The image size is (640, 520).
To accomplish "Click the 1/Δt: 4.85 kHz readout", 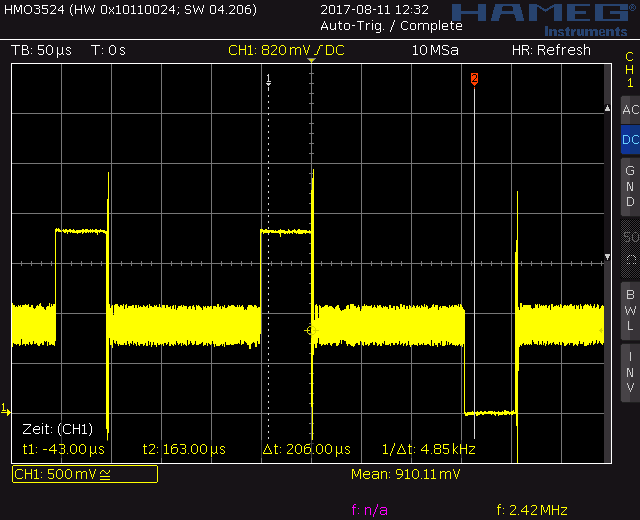I will tap(429, 449).
